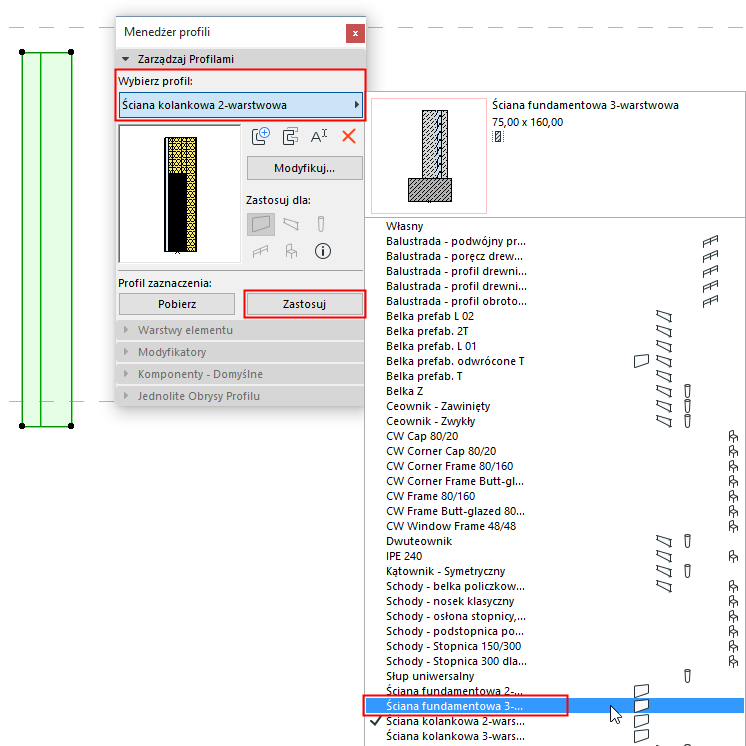Image resolution: width=746 pixels, height=746 pixels.
Task: Select Schody - Stopnica 300 dla... entry
Action: (554, 661)
